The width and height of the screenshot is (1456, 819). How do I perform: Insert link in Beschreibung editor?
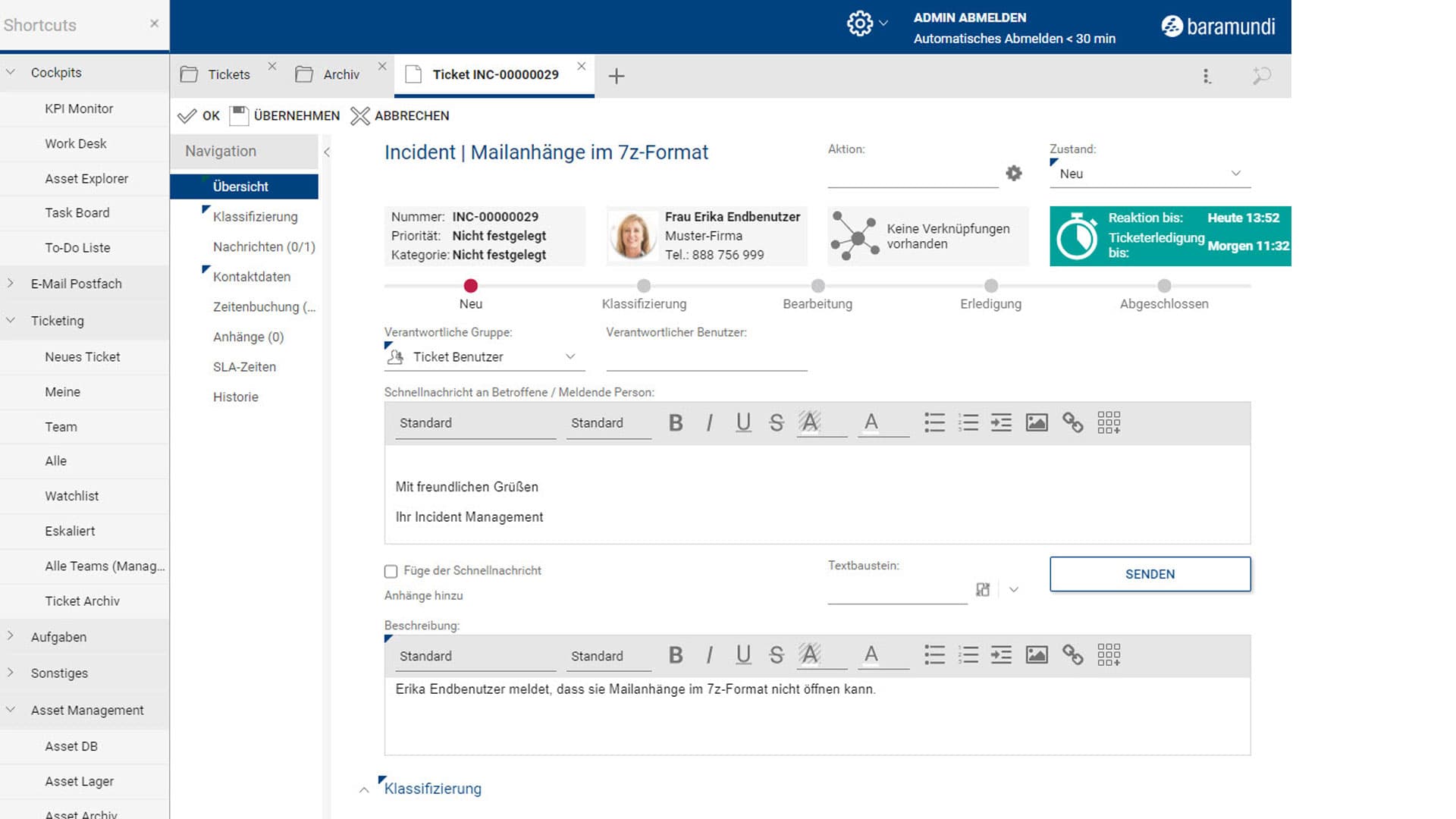(1072, 654)
